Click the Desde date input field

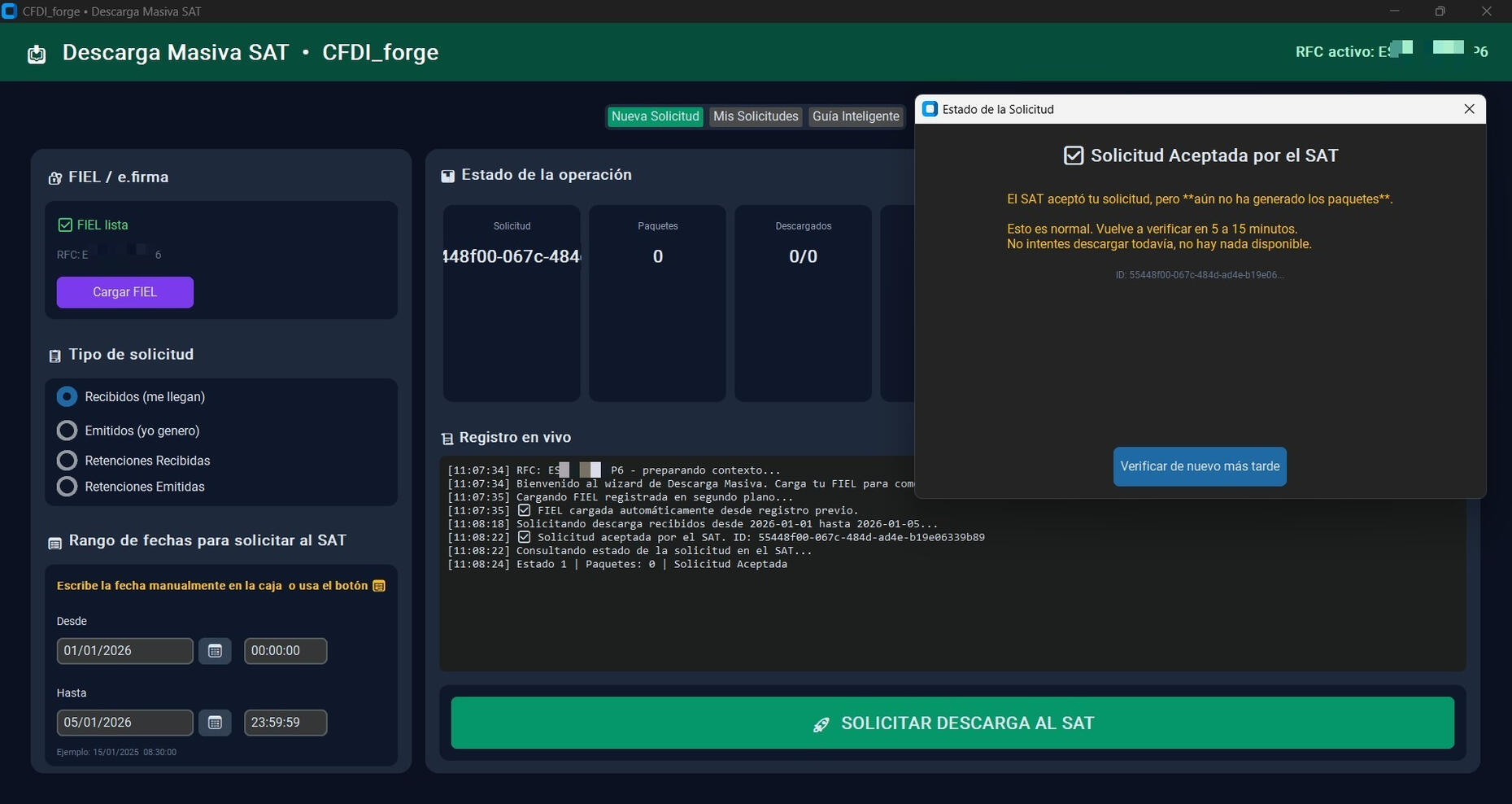[x=124, y=651]
